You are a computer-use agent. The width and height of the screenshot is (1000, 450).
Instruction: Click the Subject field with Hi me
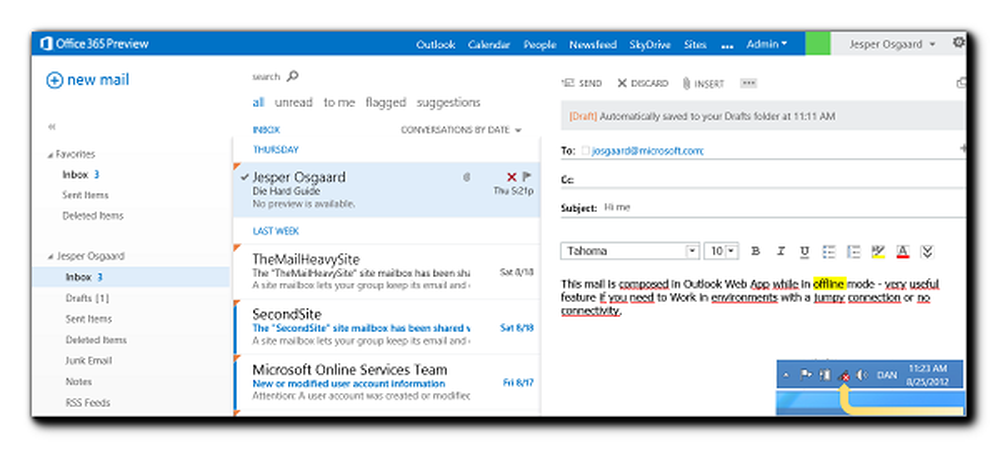pyautogui.click(x=783, y=207)
